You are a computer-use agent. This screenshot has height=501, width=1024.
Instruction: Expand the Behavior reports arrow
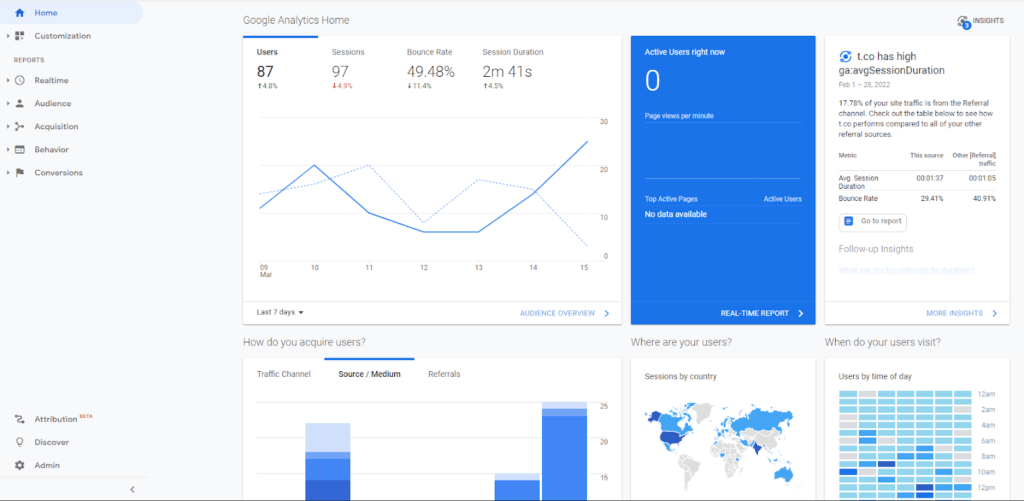[8, 150]
